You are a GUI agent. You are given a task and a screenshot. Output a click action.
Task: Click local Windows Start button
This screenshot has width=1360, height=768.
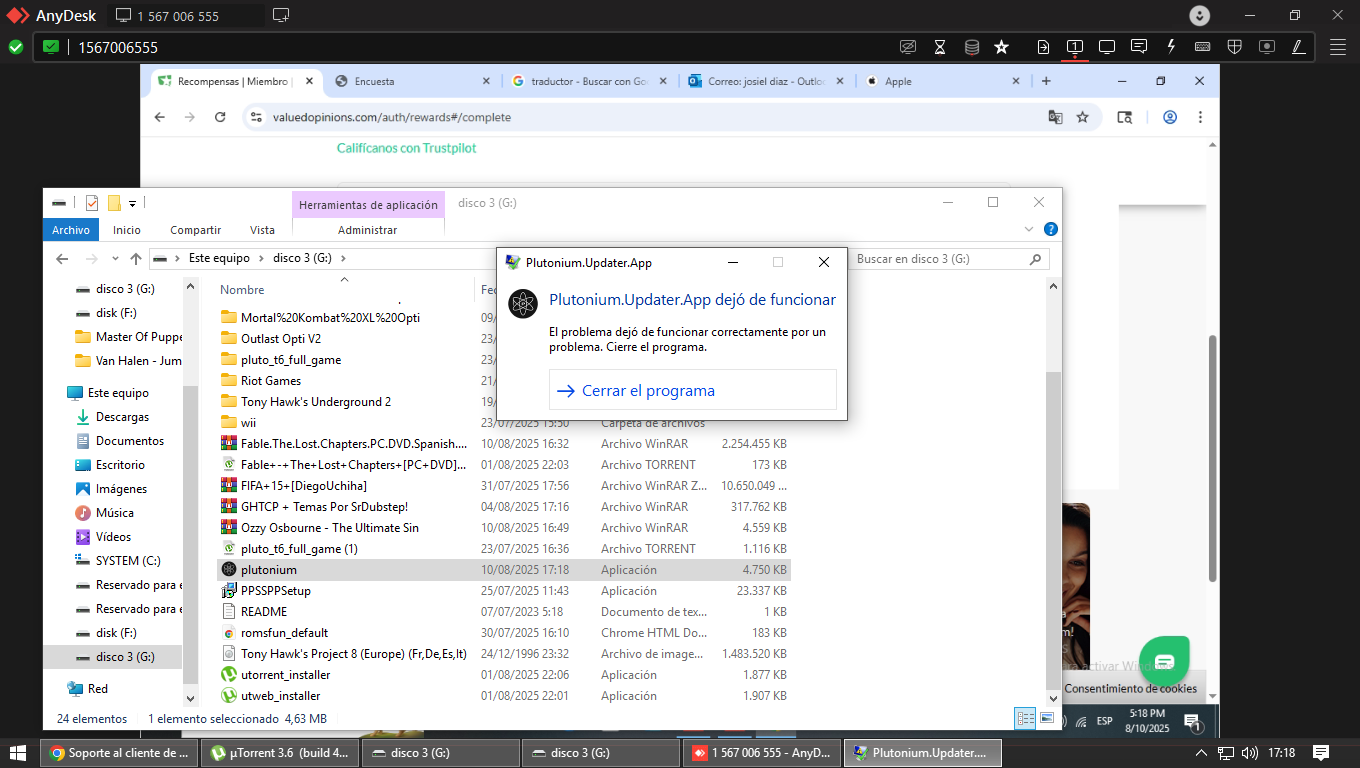click(x=17, y=752)
